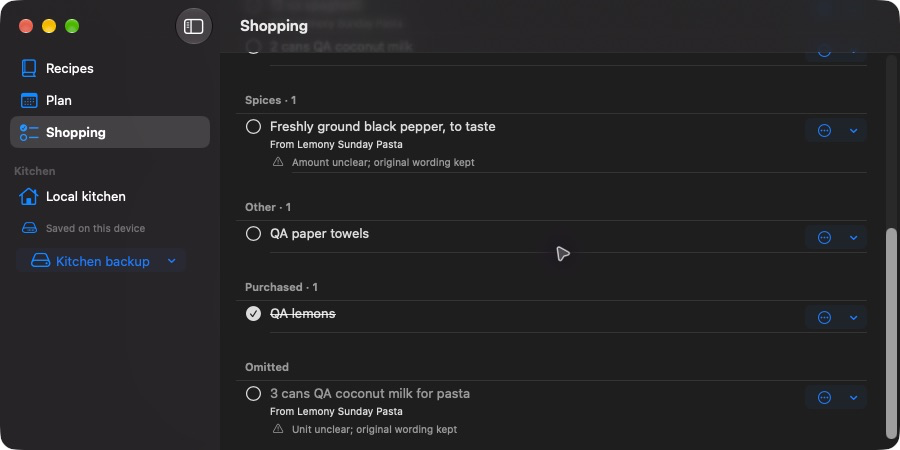Open more options for QA paper towels
This screenshot has width=900, height=450.
(x=824, y=237)
